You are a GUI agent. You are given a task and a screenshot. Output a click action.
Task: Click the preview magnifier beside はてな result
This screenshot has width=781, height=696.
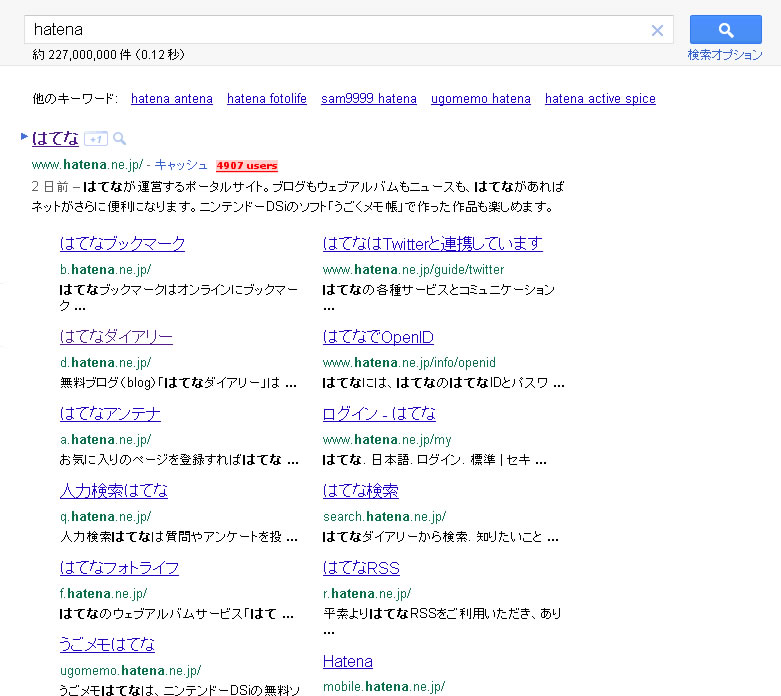pos(119,139)
